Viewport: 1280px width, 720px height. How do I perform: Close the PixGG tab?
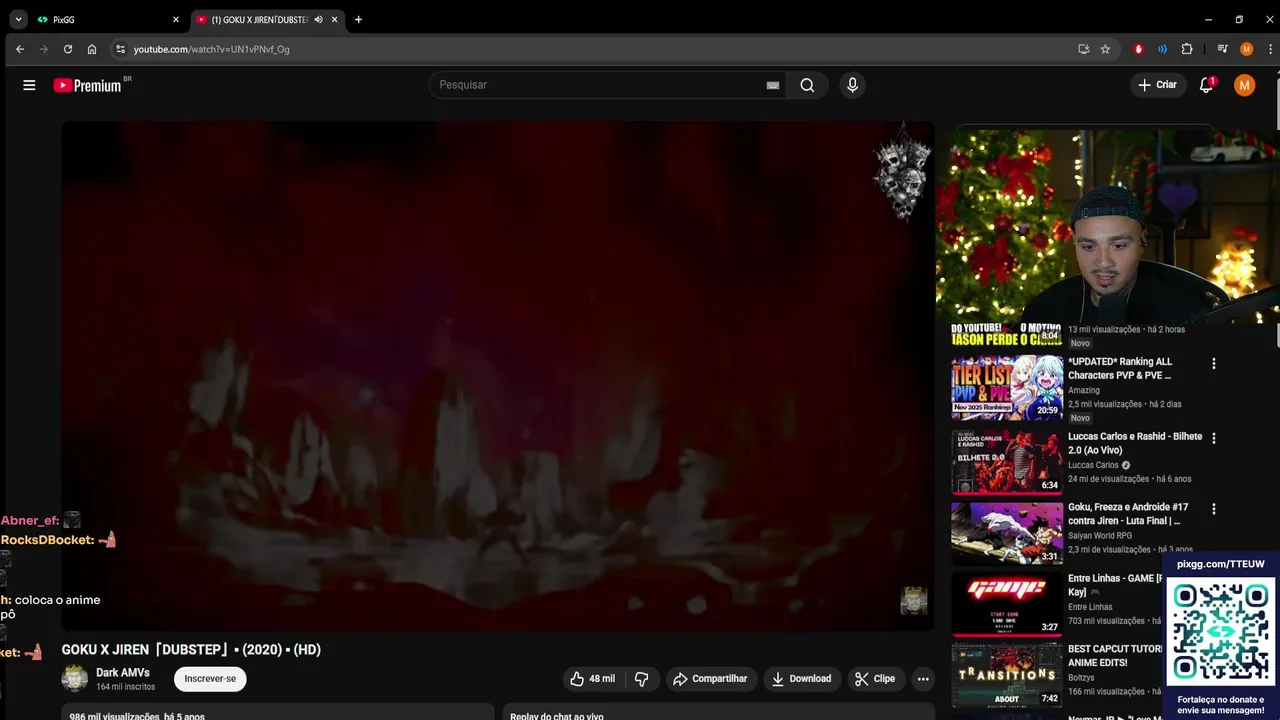pos(176,20)
